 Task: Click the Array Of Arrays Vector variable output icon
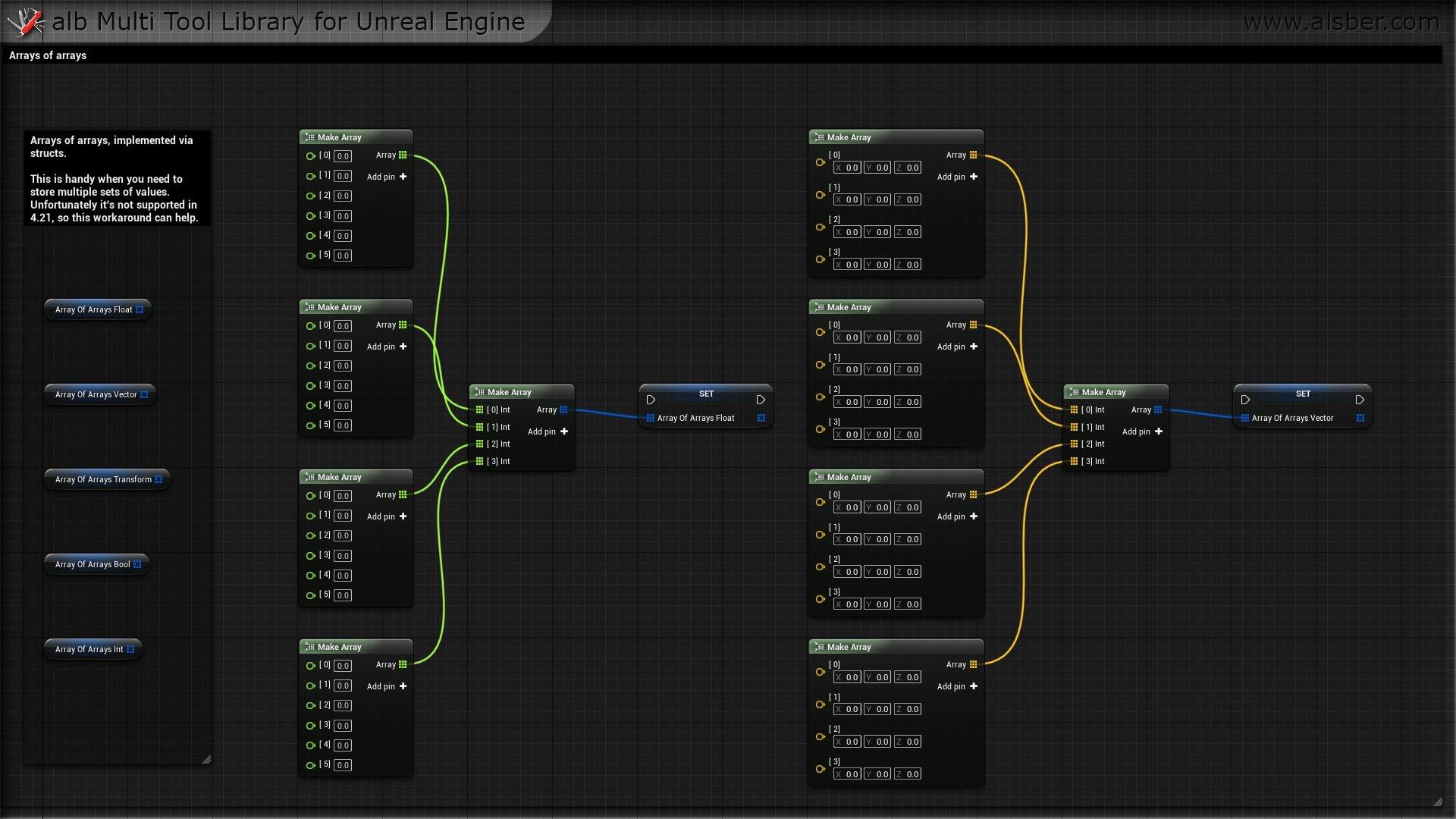pyautogui.click(x=143, y=394)
